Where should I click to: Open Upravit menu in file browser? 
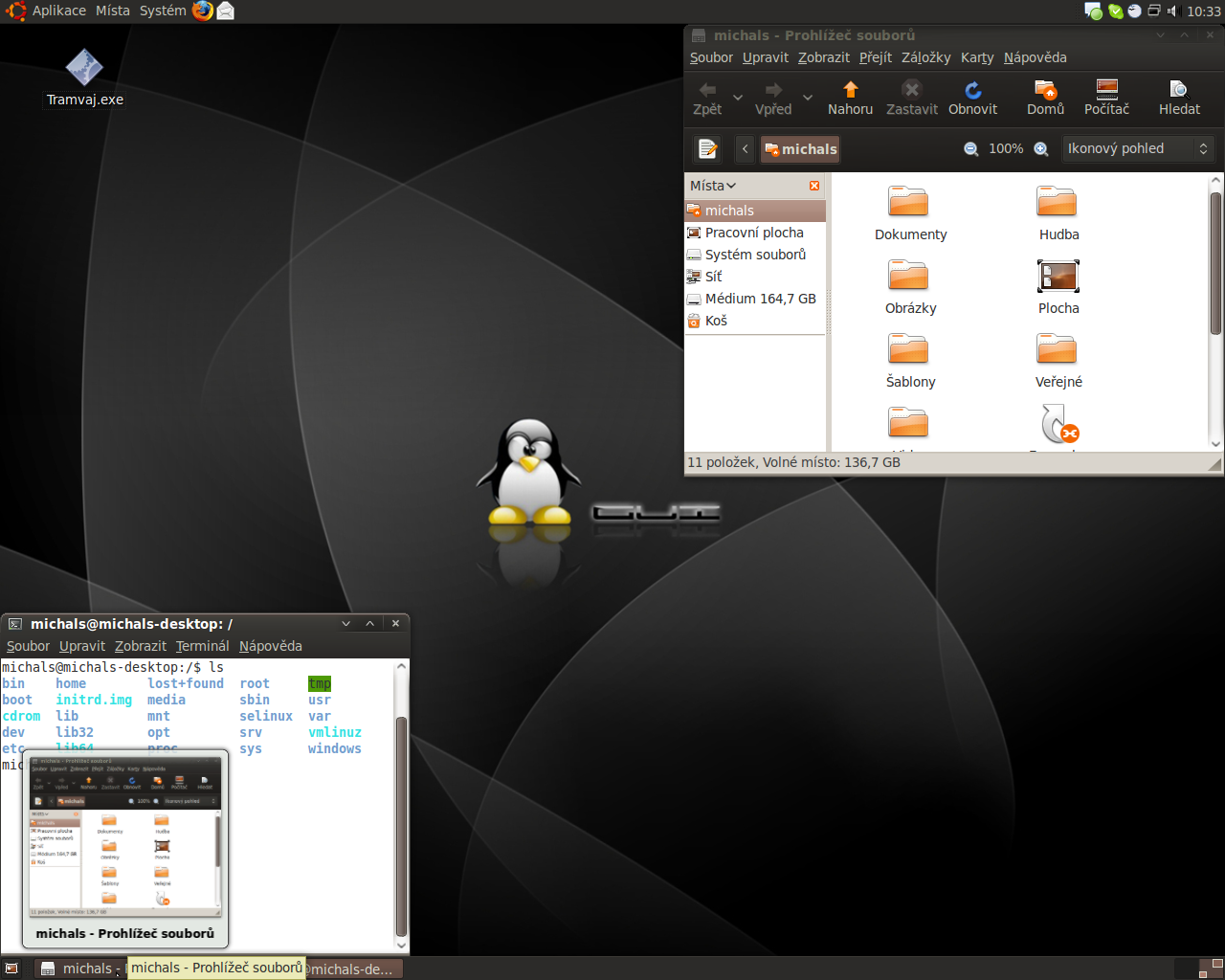pos(766,57)
